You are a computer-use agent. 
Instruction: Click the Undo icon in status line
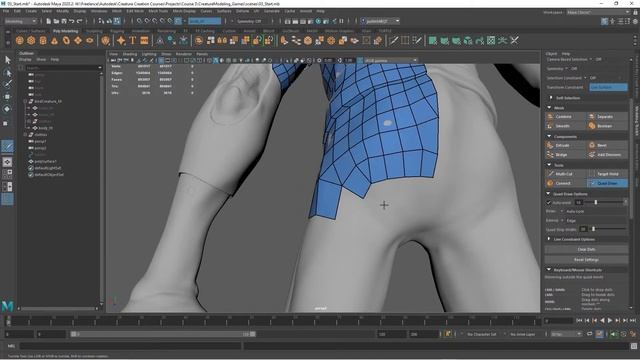[72, 21]
